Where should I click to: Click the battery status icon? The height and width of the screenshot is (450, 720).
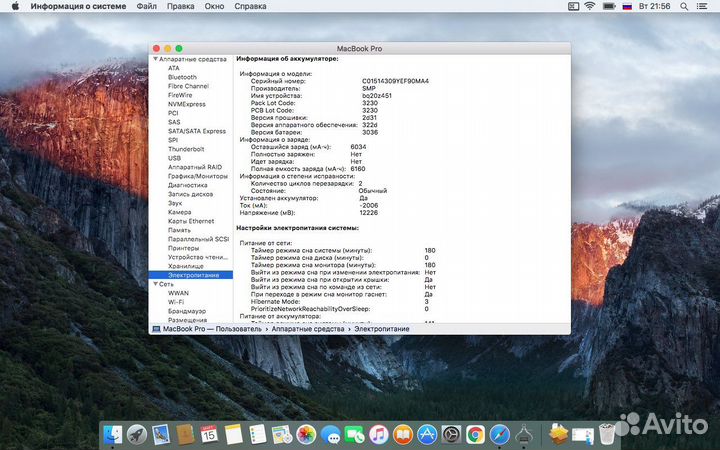point(609,6)
